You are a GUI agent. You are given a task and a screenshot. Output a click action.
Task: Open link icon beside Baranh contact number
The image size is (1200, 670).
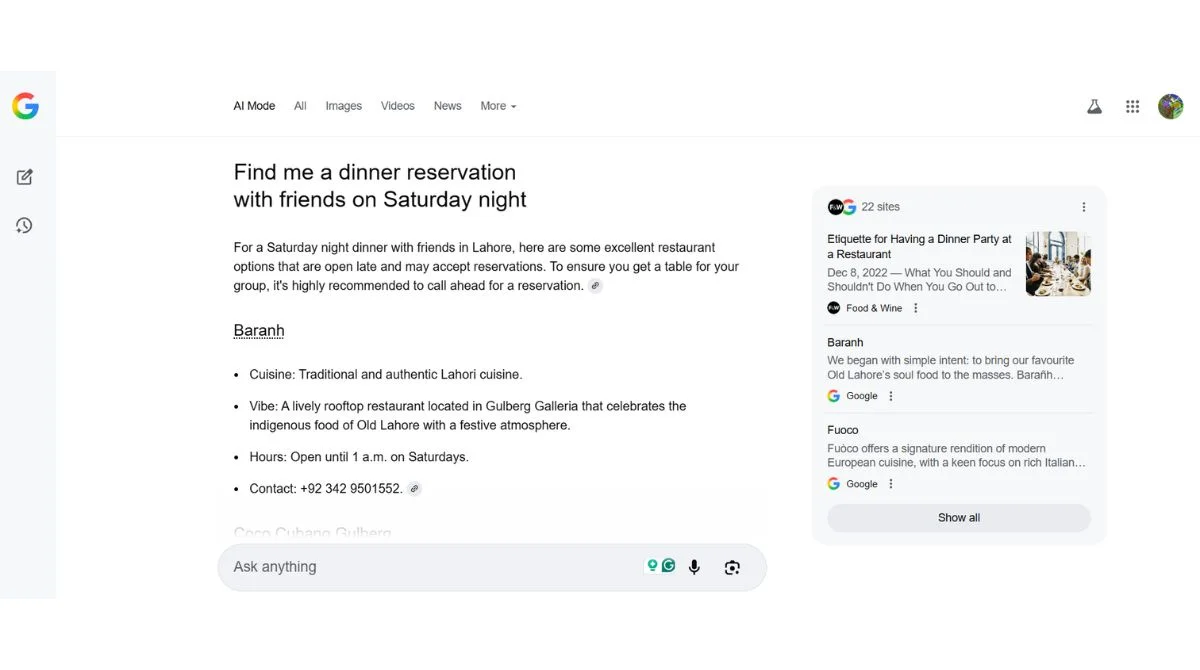pyautogui.click(x=414, y=489)
